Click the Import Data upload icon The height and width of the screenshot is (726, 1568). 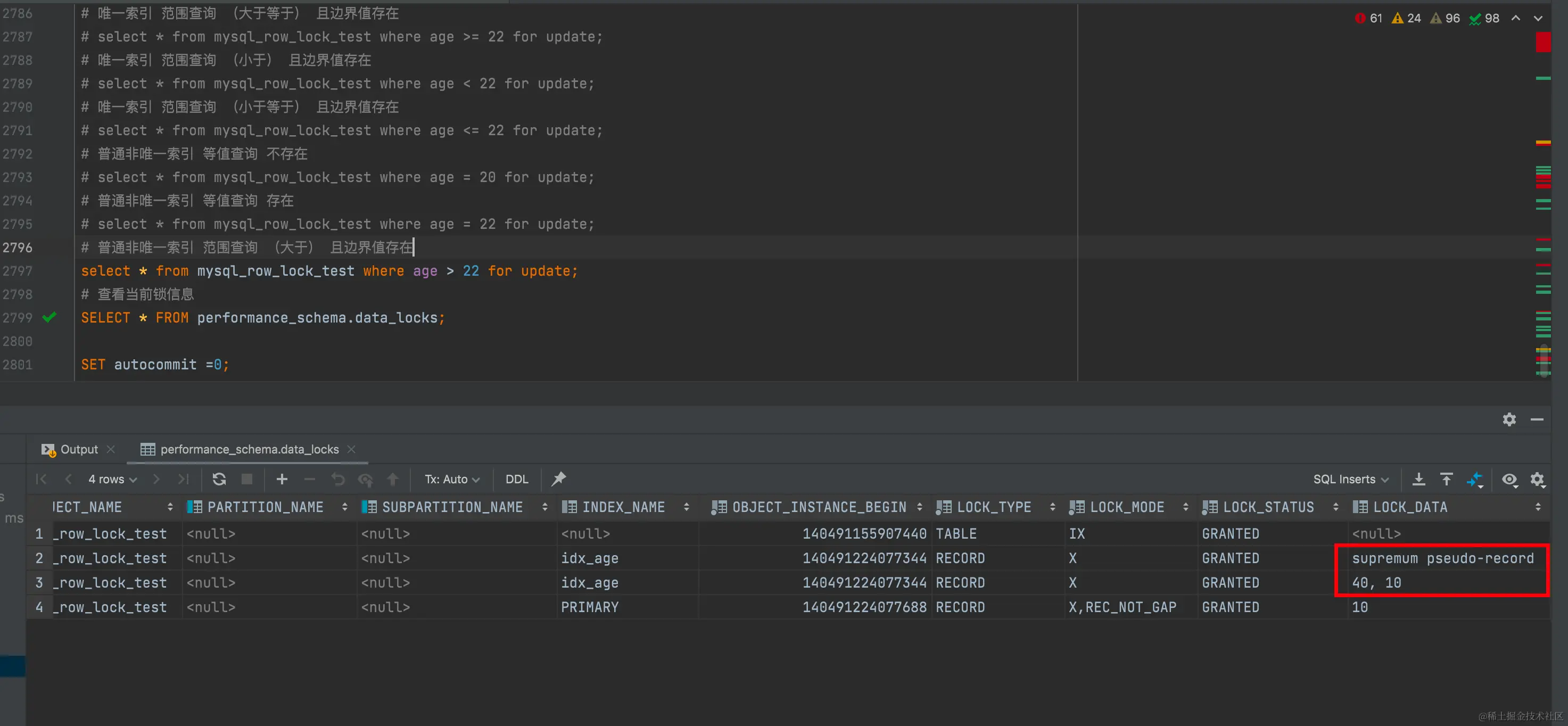click(1446, 479)
